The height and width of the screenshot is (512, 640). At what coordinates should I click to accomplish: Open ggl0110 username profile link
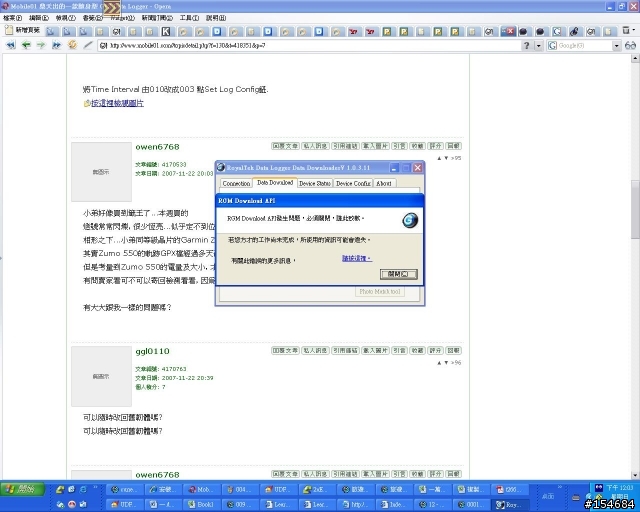pyautogui.click(x=152, y=351)
